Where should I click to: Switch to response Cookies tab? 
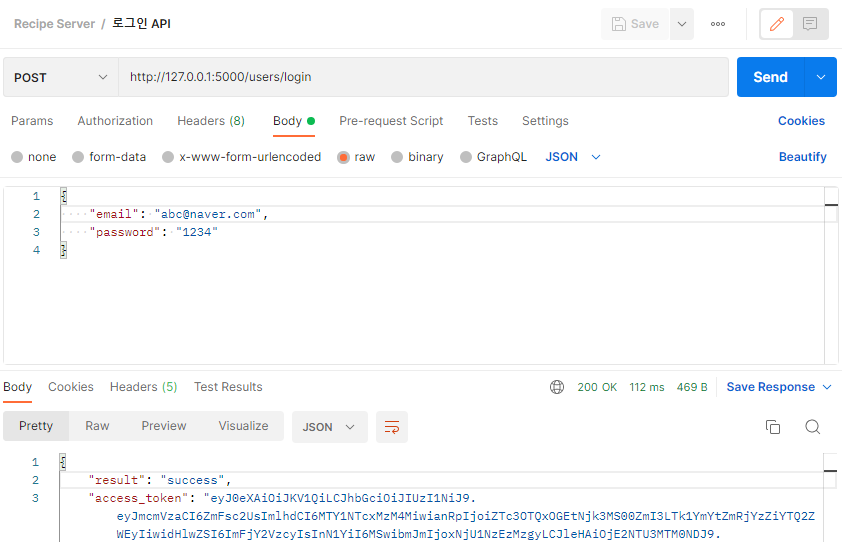pos(71,387)
